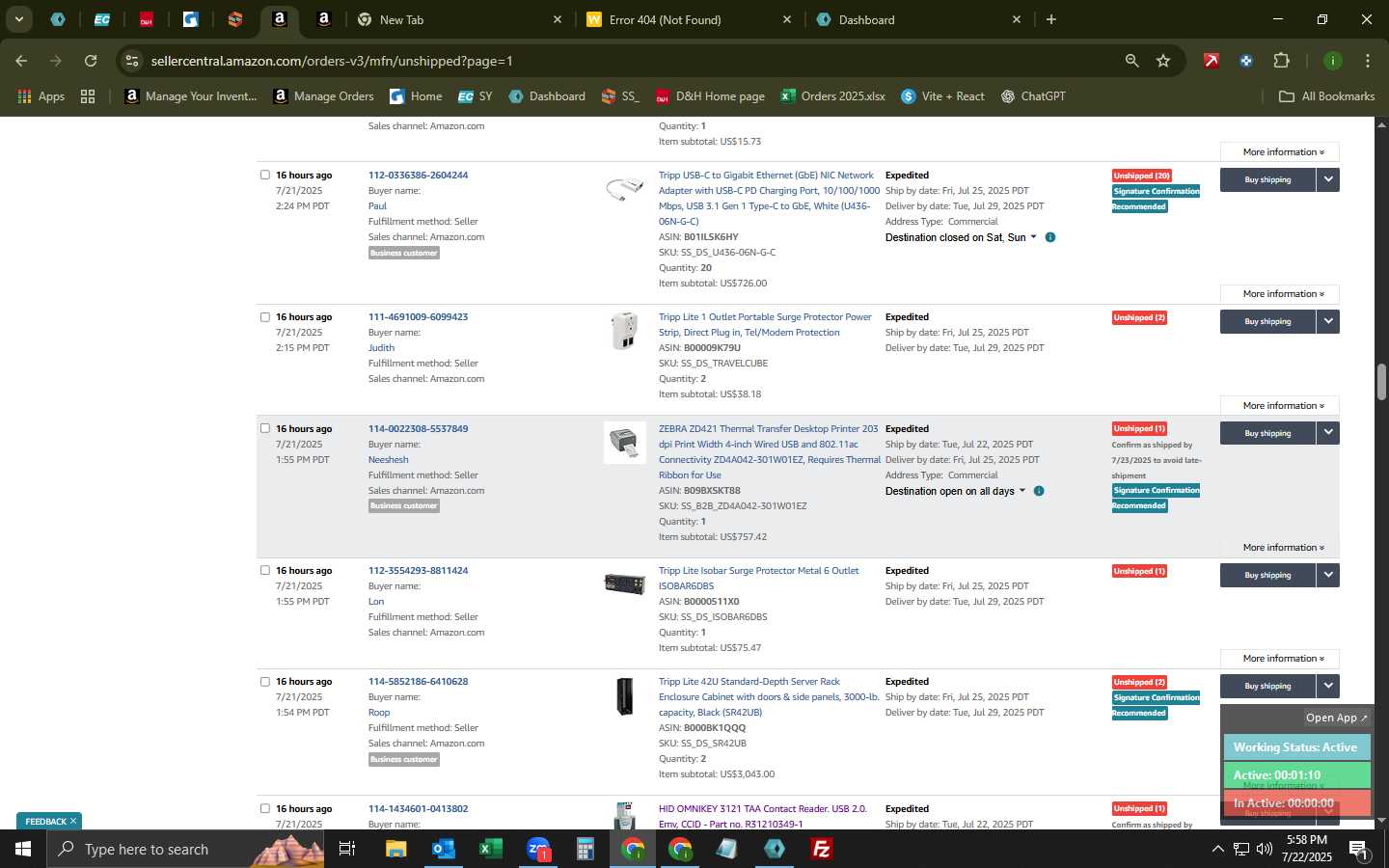Mark checkbox for order 114-5852186-6410628
The image size is (1389, 868).
pyautogui.click(x=265, y=681)
